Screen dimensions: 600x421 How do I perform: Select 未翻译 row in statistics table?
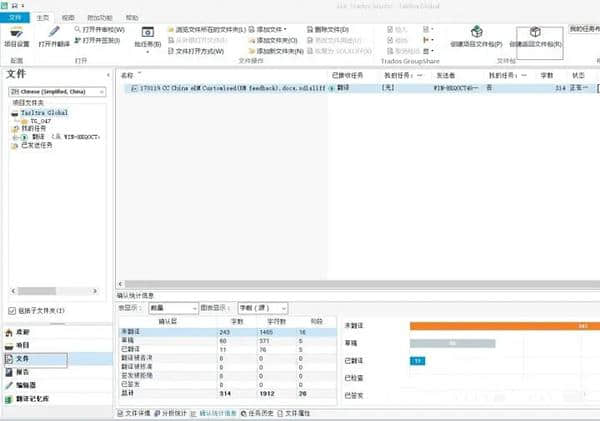pos(228,332)
